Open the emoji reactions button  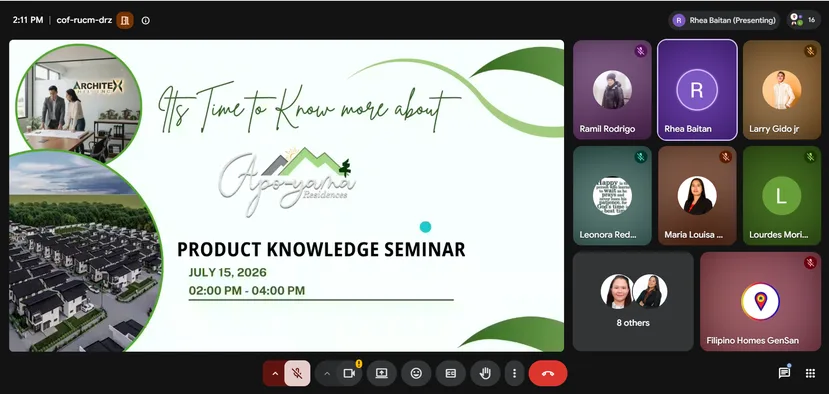click(416, 373)
